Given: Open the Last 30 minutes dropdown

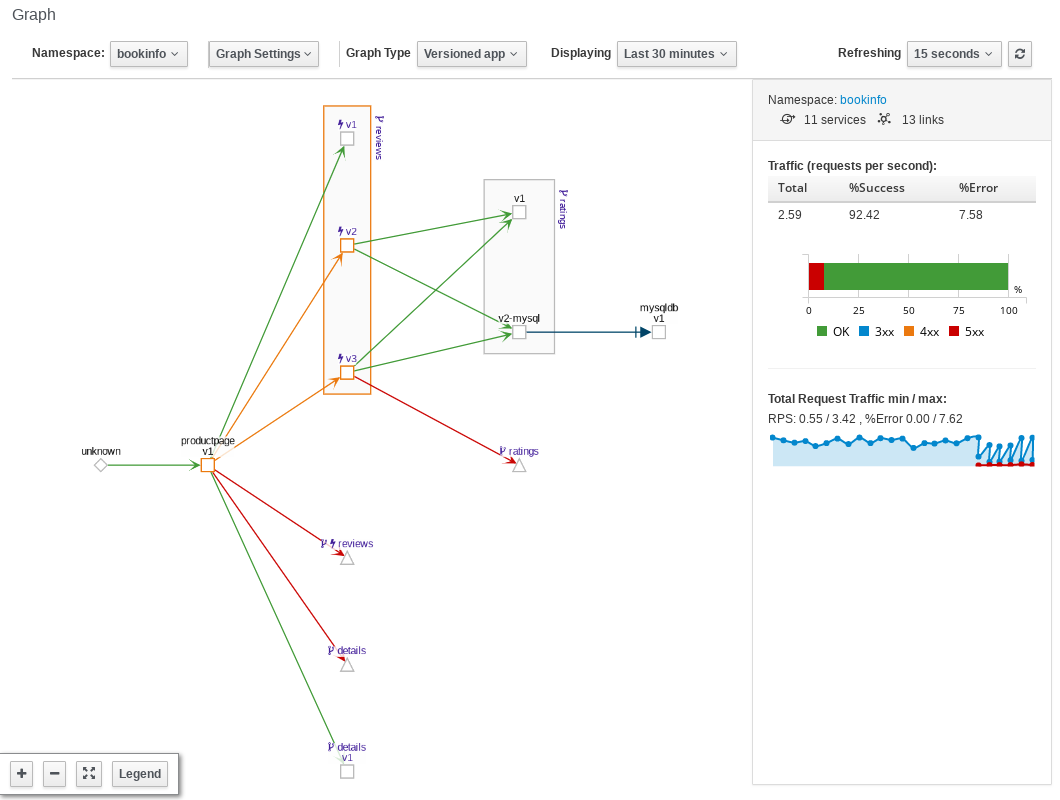Looking at the screenshot, I should click(x=676, y=54).
